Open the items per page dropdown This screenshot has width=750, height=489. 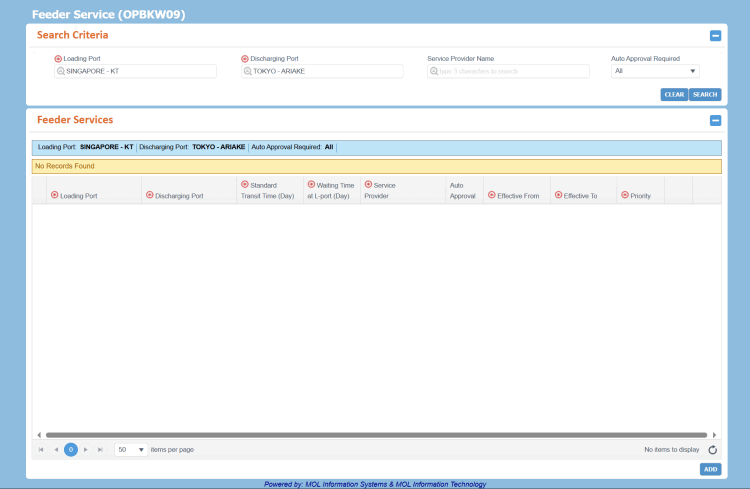pyautogui.click(x=130, y=450)
